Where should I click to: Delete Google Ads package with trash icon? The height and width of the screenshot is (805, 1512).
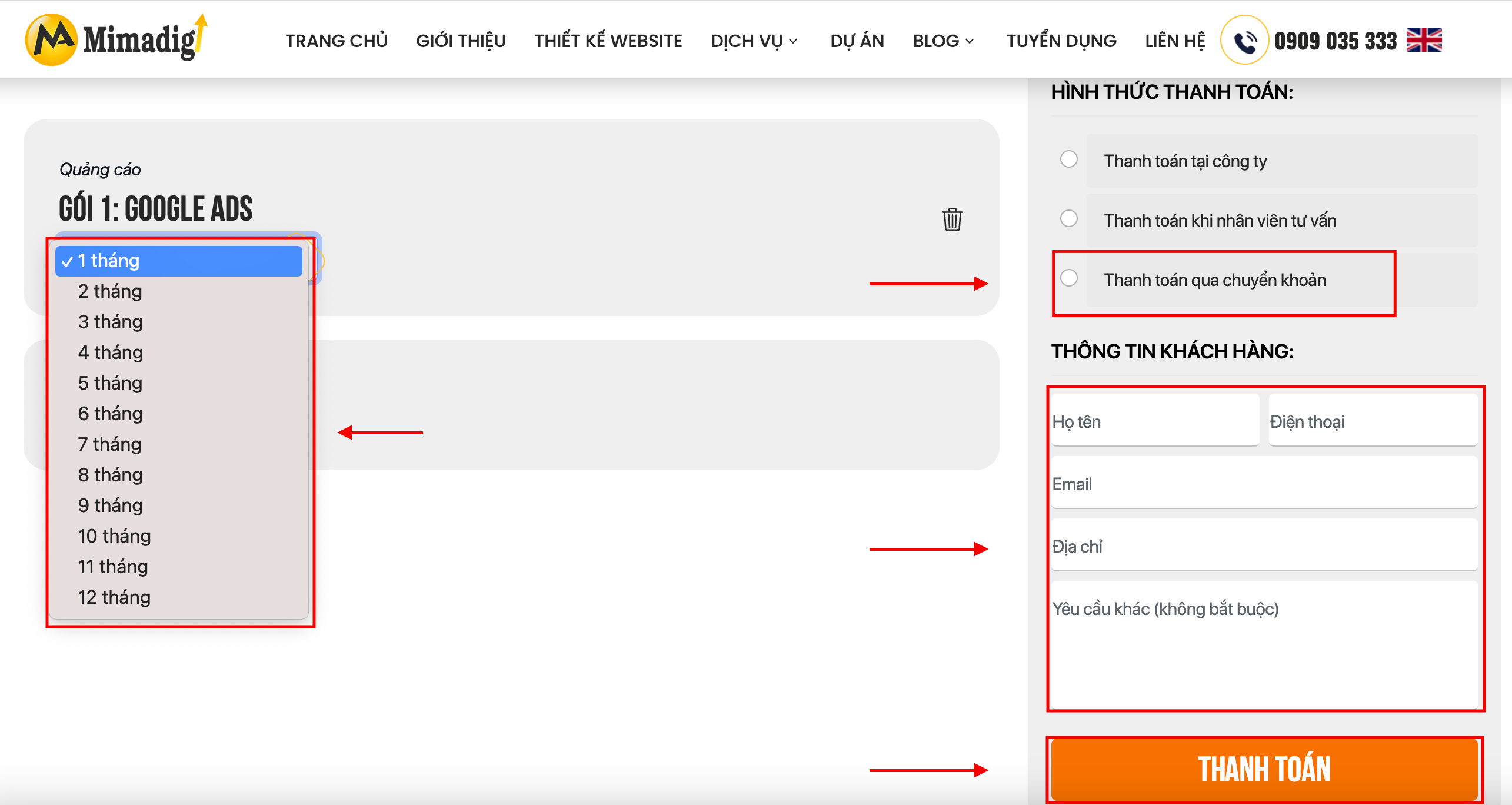click(952, 219)
